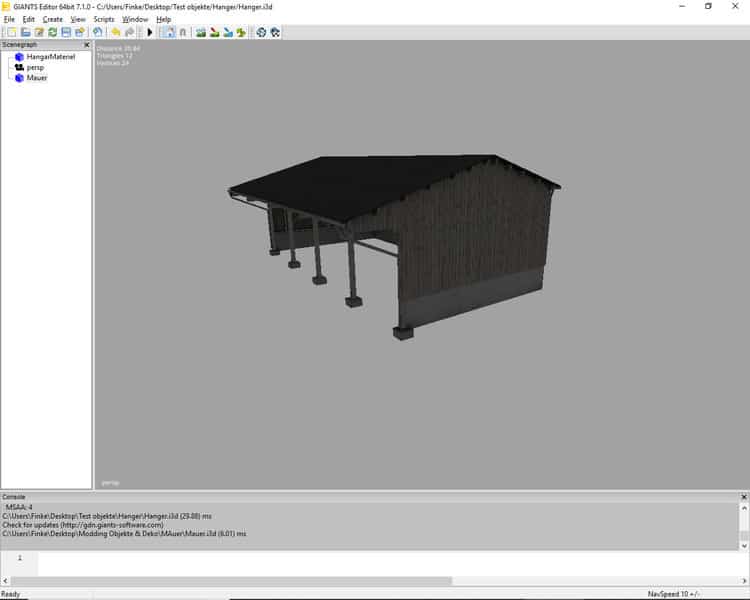Image resolution: width=750 pixels, height=600 pixels.
Task: Select the Mauer node in Scenegraph
Action: [37, 77]
